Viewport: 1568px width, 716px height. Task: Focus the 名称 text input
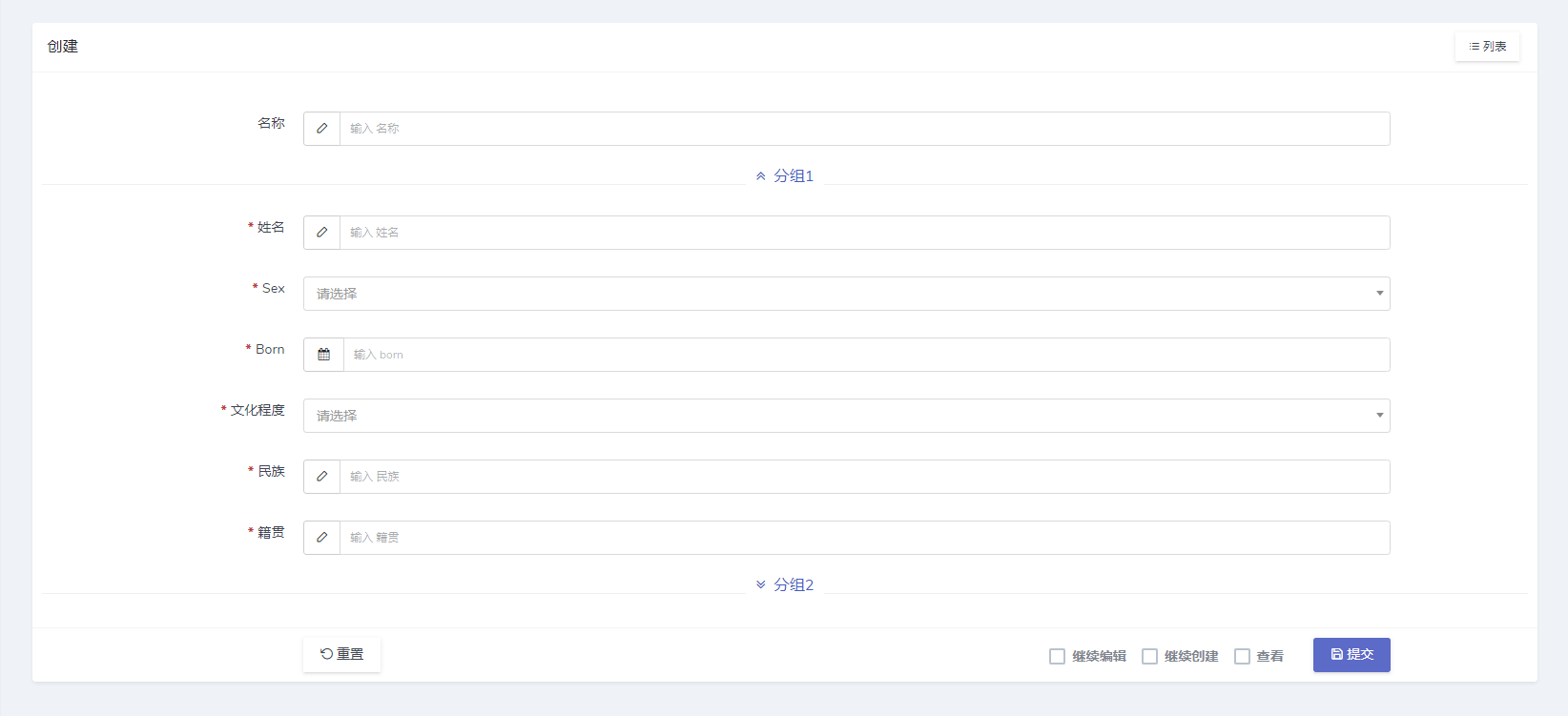tap(864, 129)
